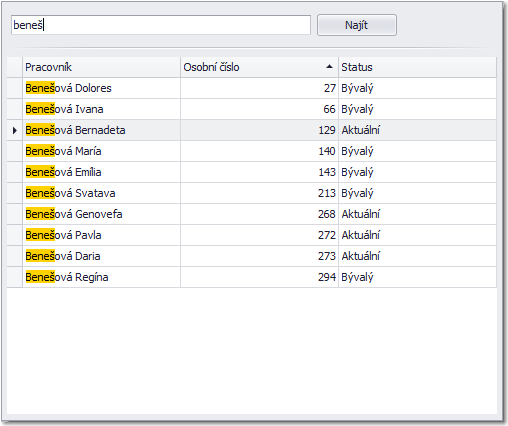The width and height of the screenshot is (508, 426).
Task: Pick worker Benešová Pavla
Action: click(x=63, y=235)
